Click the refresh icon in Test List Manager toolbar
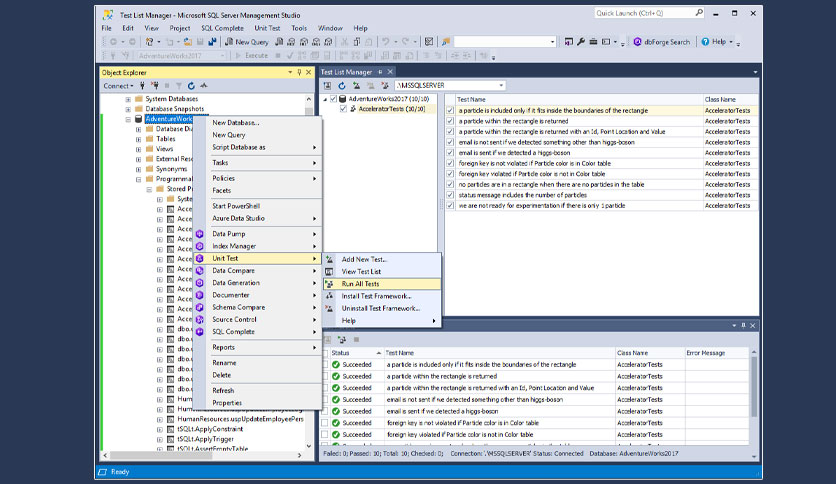836x484 pixels. [x=342, y=85]
